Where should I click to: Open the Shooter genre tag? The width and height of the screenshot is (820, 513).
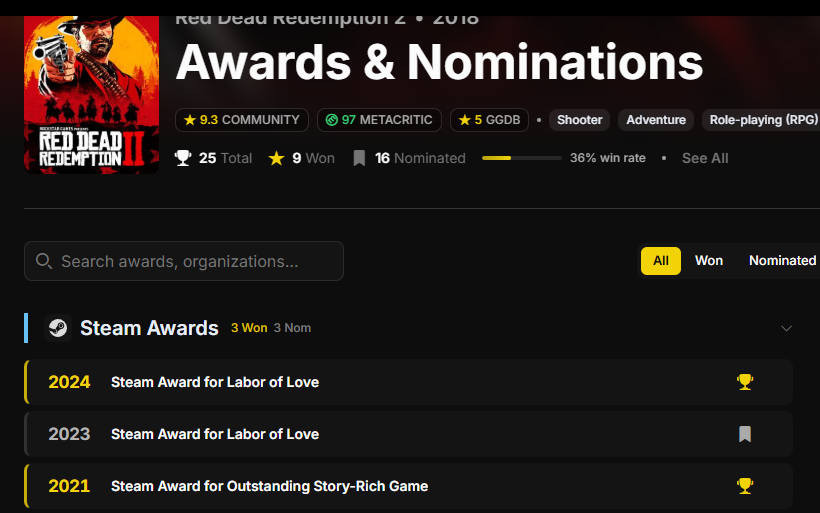click(579, 120)
